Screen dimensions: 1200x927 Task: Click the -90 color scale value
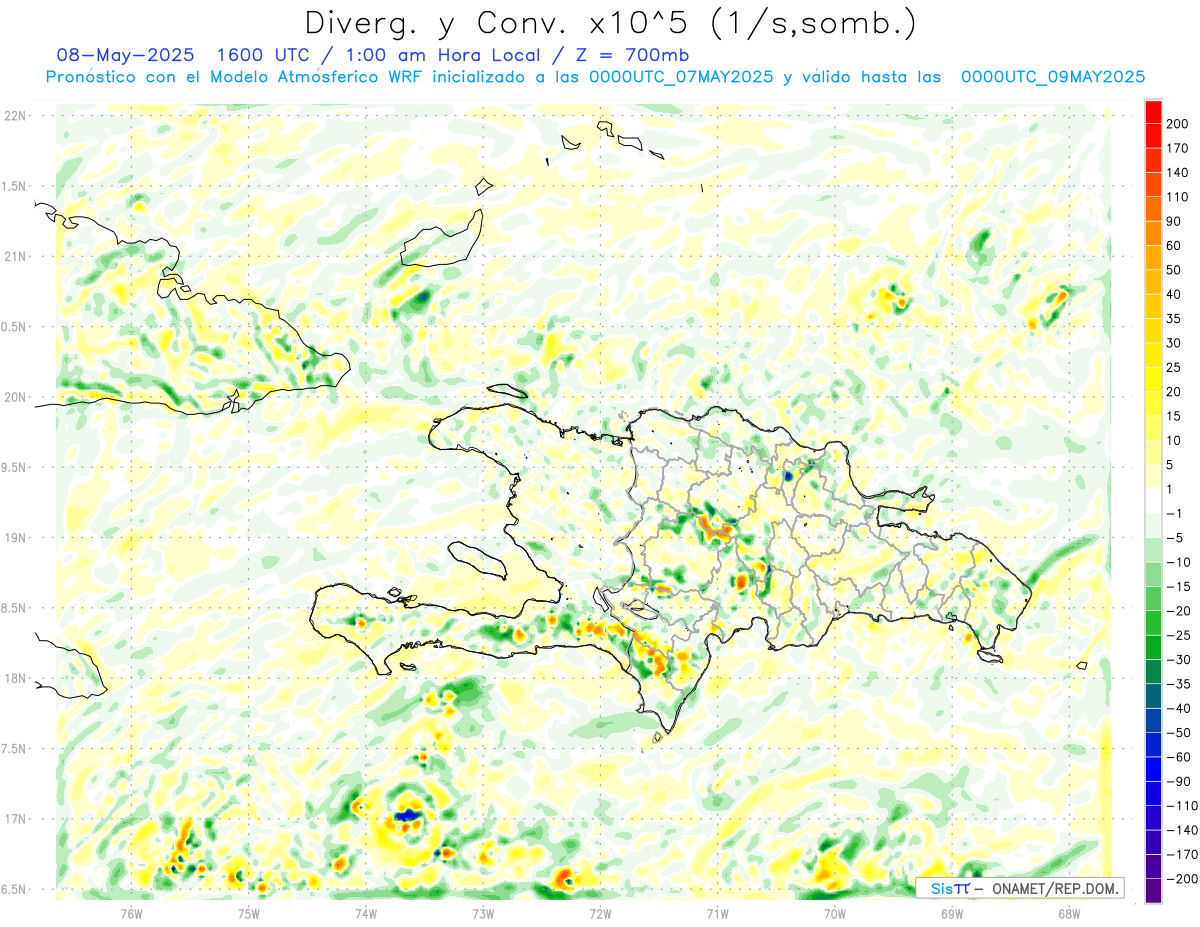[1181, 781]
